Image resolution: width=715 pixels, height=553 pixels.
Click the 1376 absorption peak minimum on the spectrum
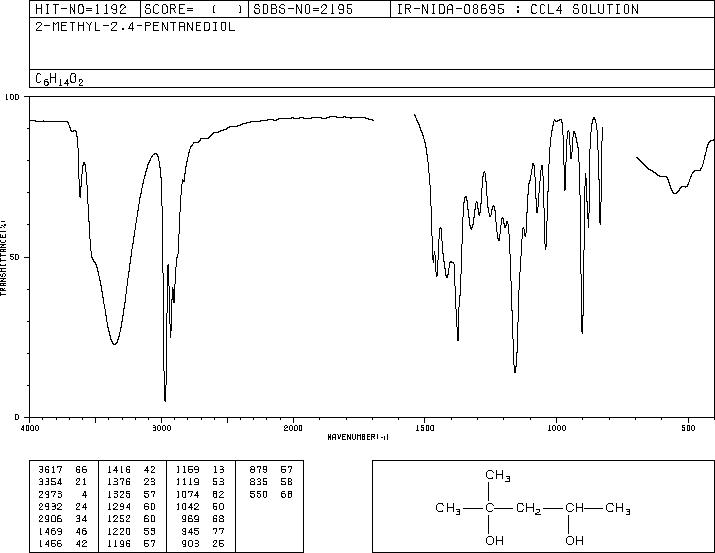tap(458, 340)
